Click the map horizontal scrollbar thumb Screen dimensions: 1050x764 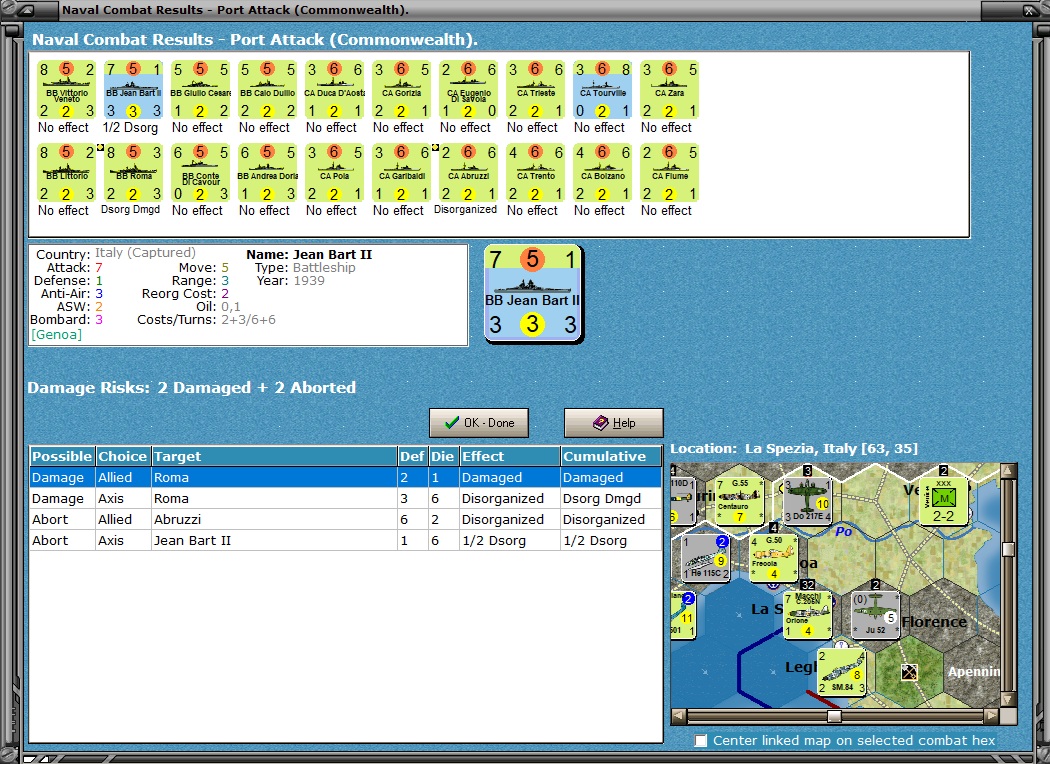(x=834, y=716)
